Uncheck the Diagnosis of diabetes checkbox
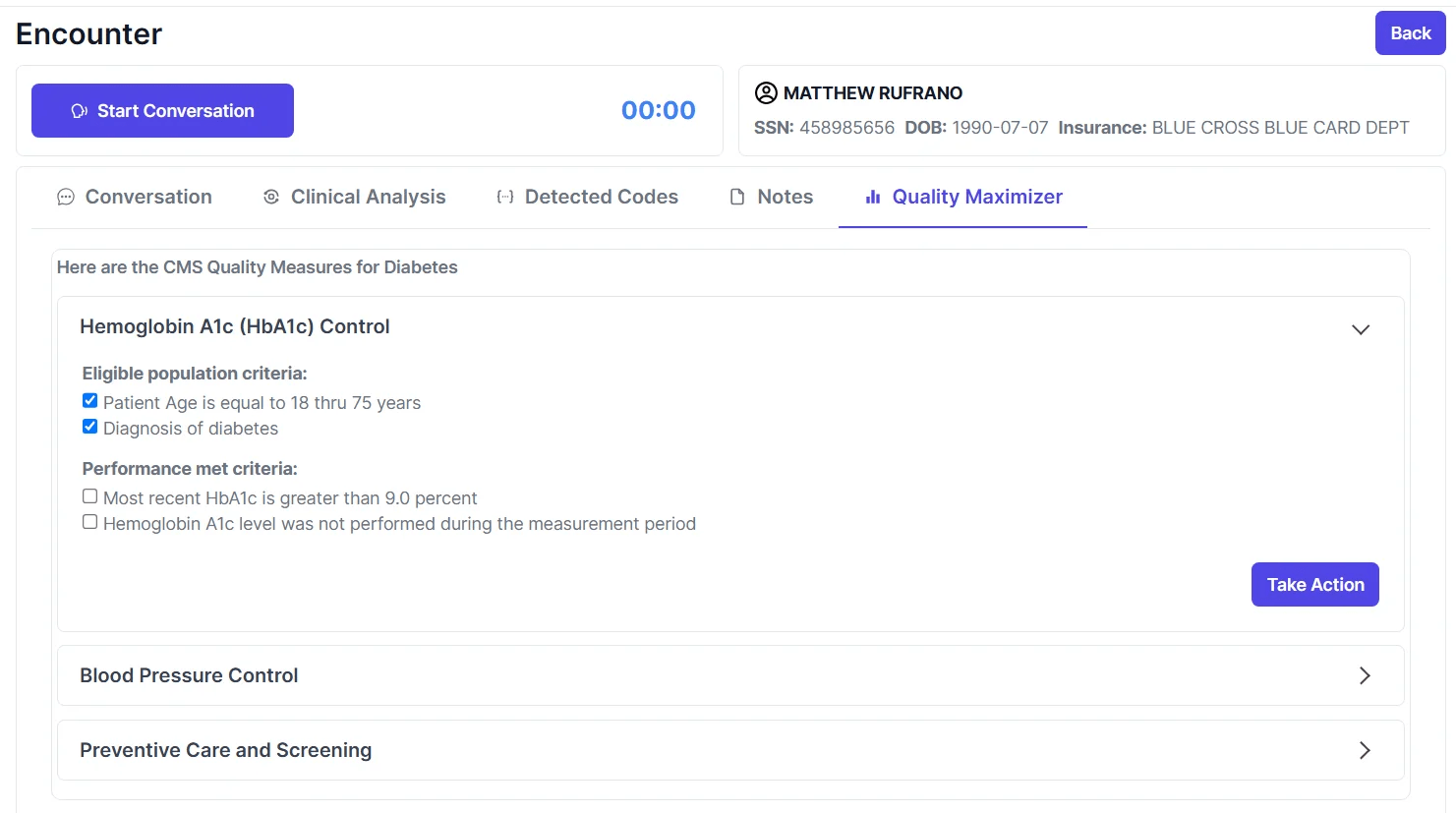The image size is (1456, 813). point(90,427)
